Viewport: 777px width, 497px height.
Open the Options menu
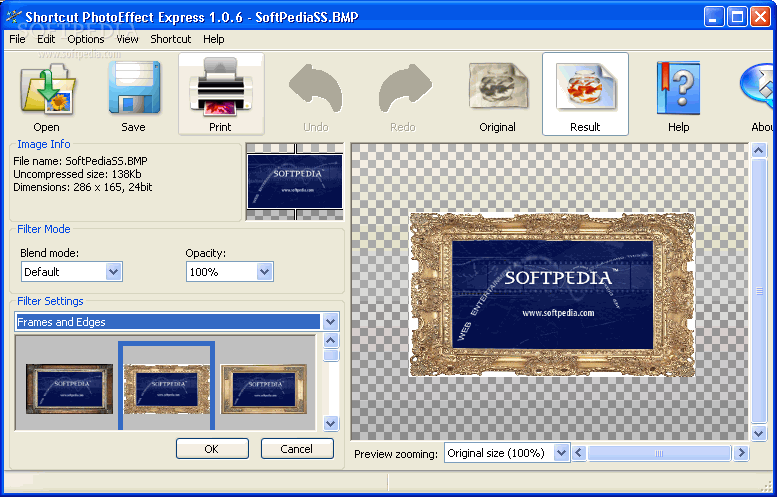point(86,39)
